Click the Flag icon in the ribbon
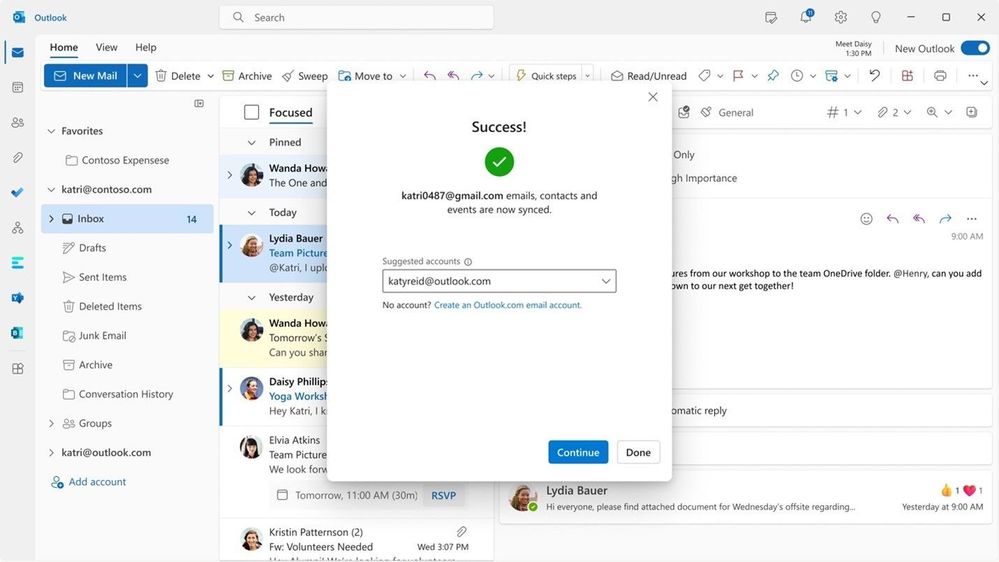The image size is (999, 562). click(x=738, y=76)
